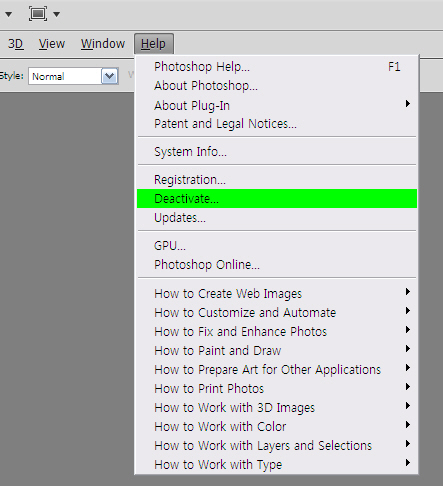
Task: Choose Photoshop Help… menu item
Action: pos(277,67)
